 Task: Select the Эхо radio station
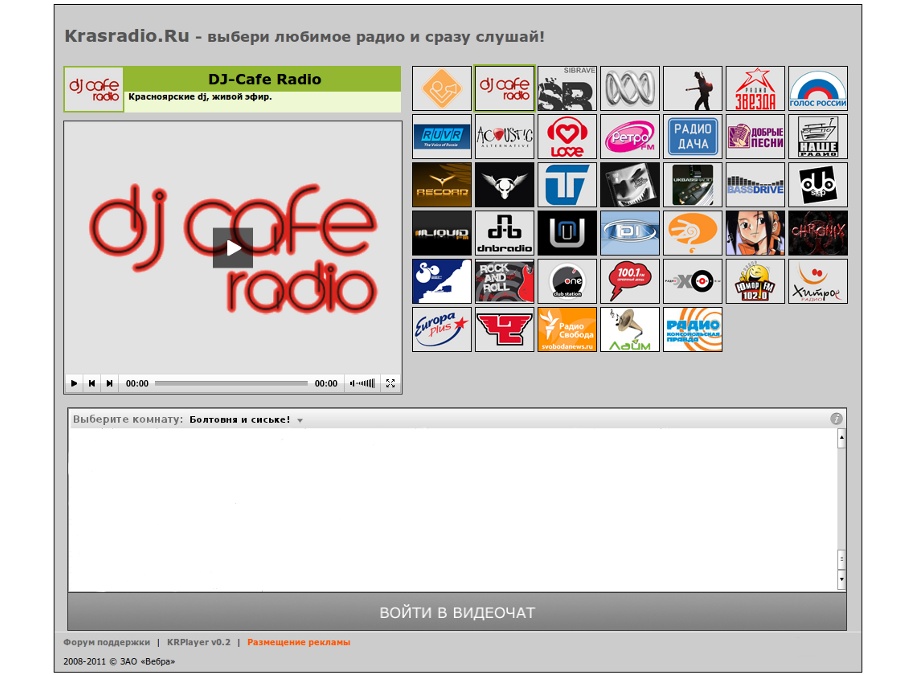693,281
